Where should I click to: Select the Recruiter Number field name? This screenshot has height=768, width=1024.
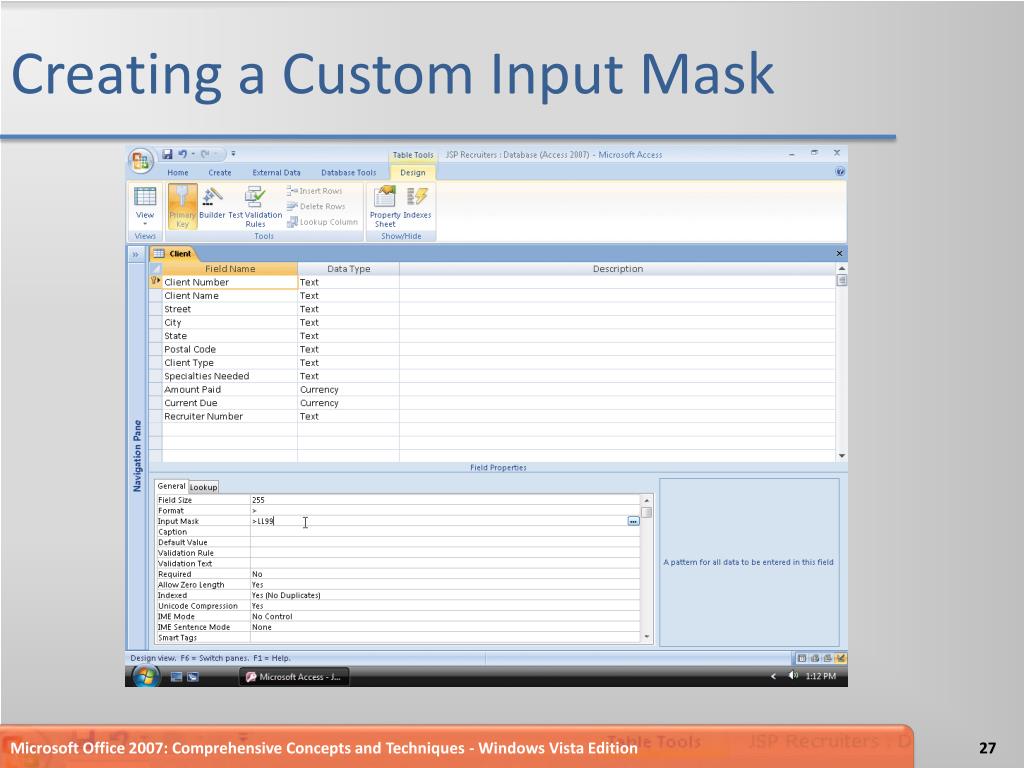click(x=229, y=416)
